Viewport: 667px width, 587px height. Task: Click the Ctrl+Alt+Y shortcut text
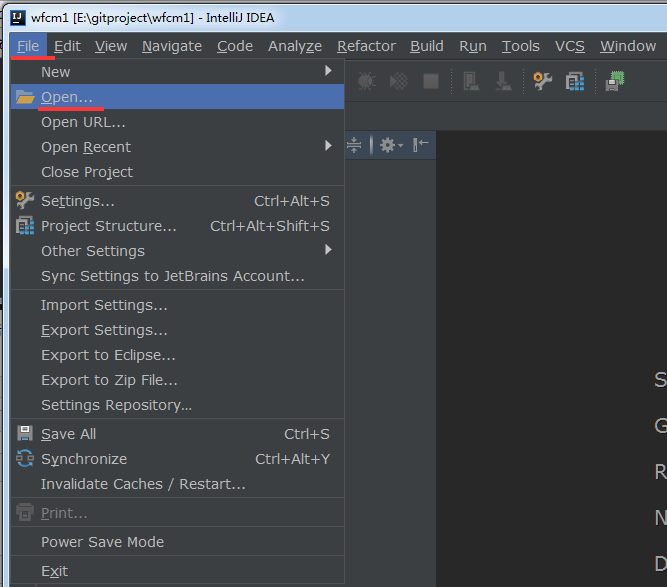point(292,459)
